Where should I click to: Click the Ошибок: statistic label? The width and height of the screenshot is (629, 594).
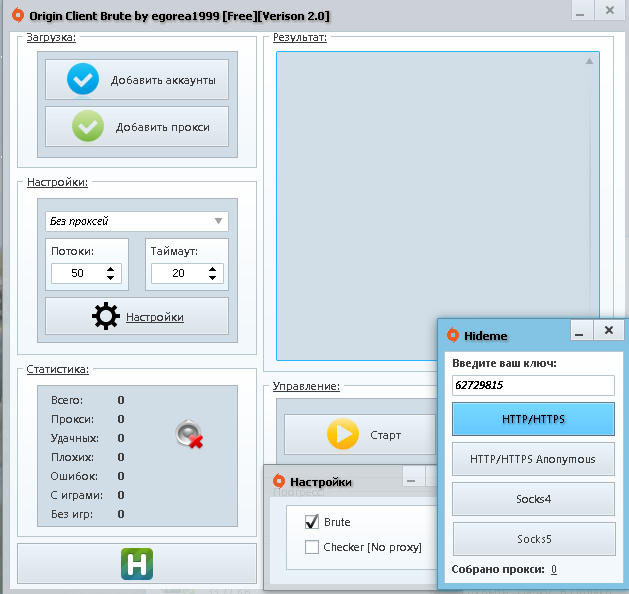[x=74, y=476]
